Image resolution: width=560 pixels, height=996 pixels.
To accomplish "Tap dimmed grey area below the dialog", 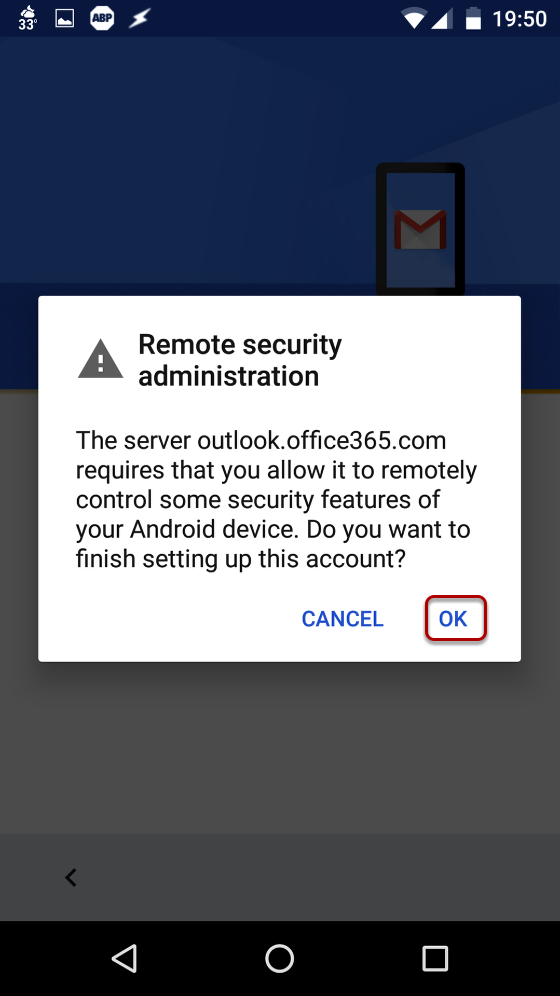I will pyautogui.click(x=279, y=750).
